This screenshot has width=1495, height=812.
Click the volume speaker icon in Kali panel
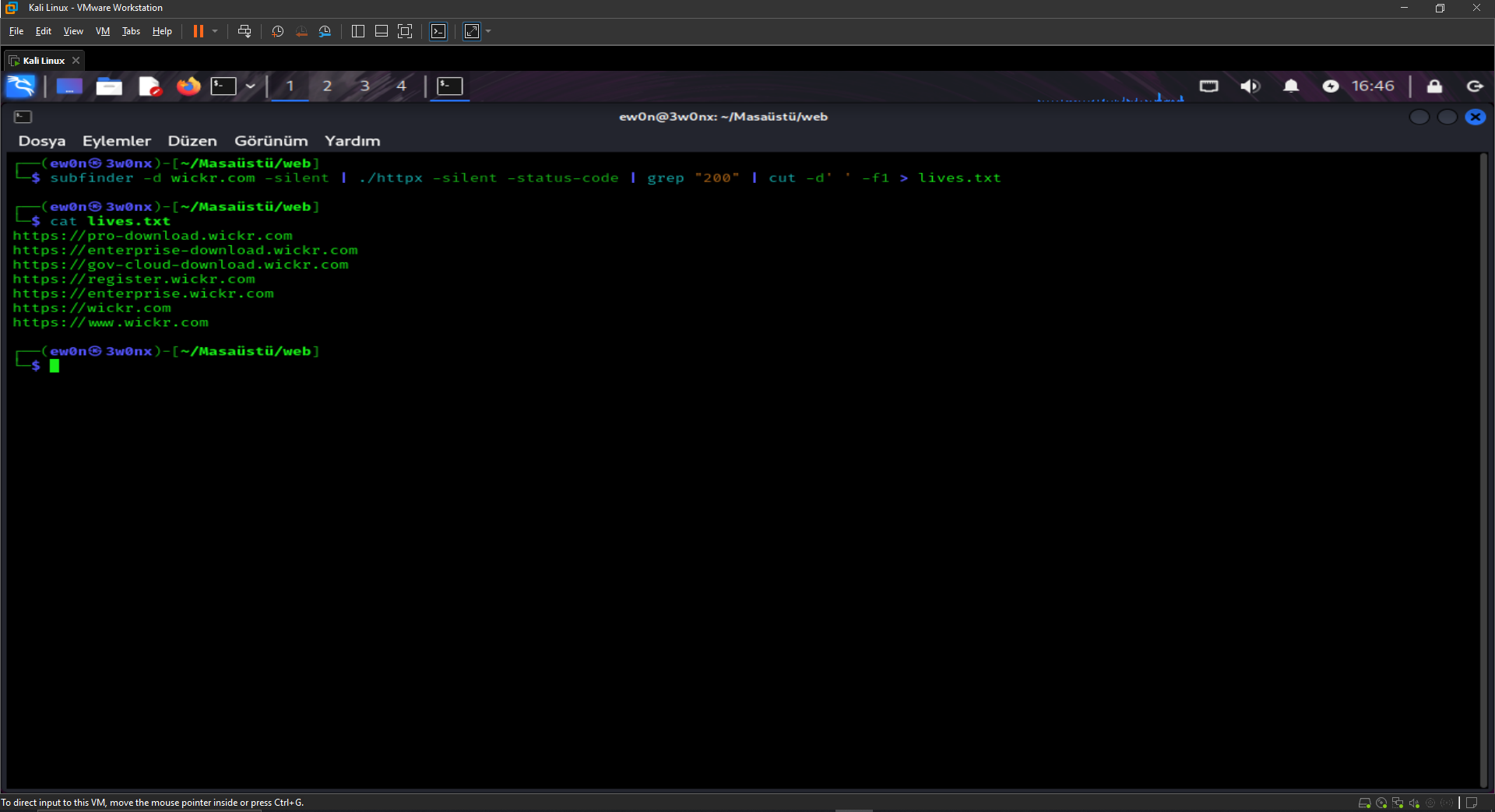[x=1250, y=86]
